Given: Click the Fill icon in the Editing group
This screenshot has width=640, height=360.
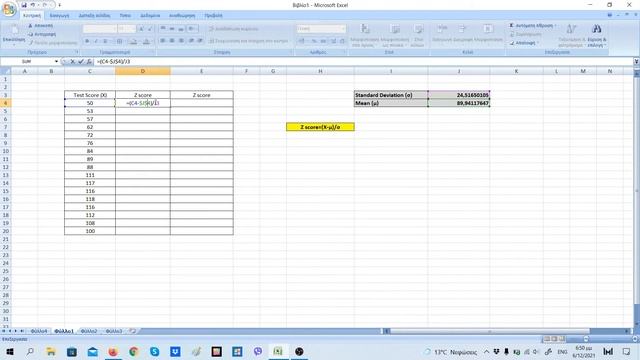Looking at the screenshot, I should [512, 34].
